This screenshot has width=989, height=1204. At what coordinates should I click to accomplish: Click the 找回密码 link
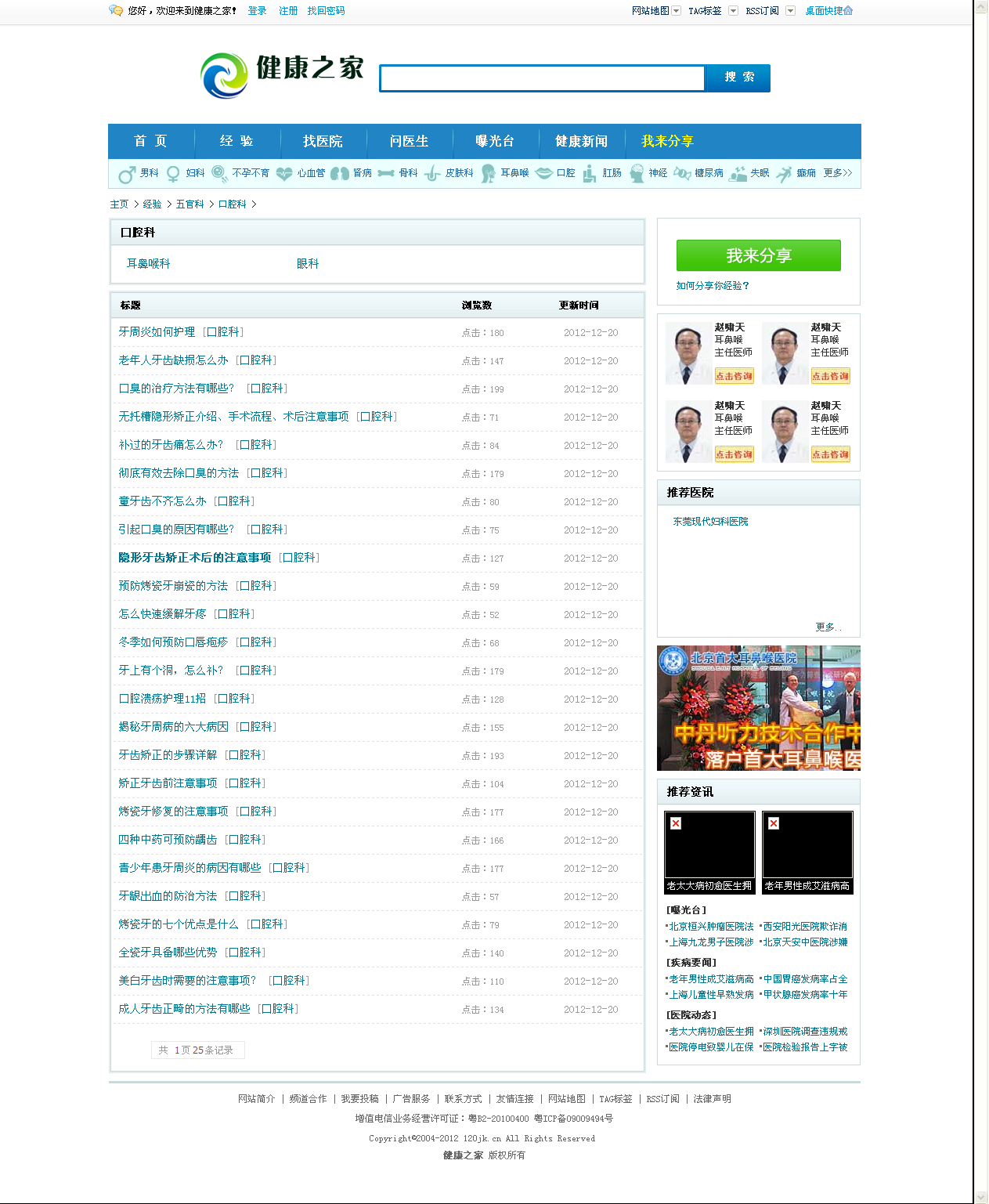(x=326, y=11)
